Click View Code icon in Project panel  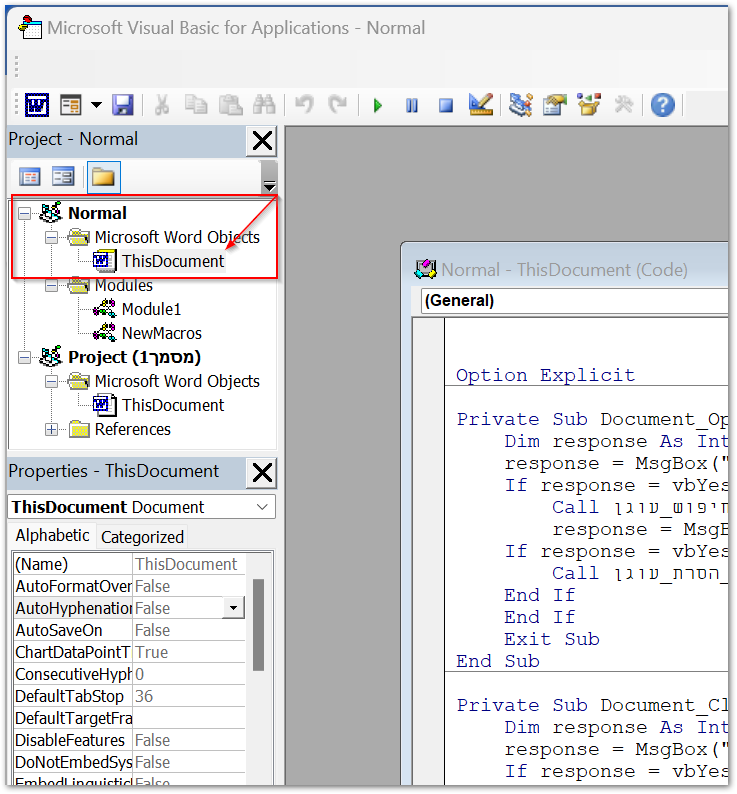click(x=29, y=177)
